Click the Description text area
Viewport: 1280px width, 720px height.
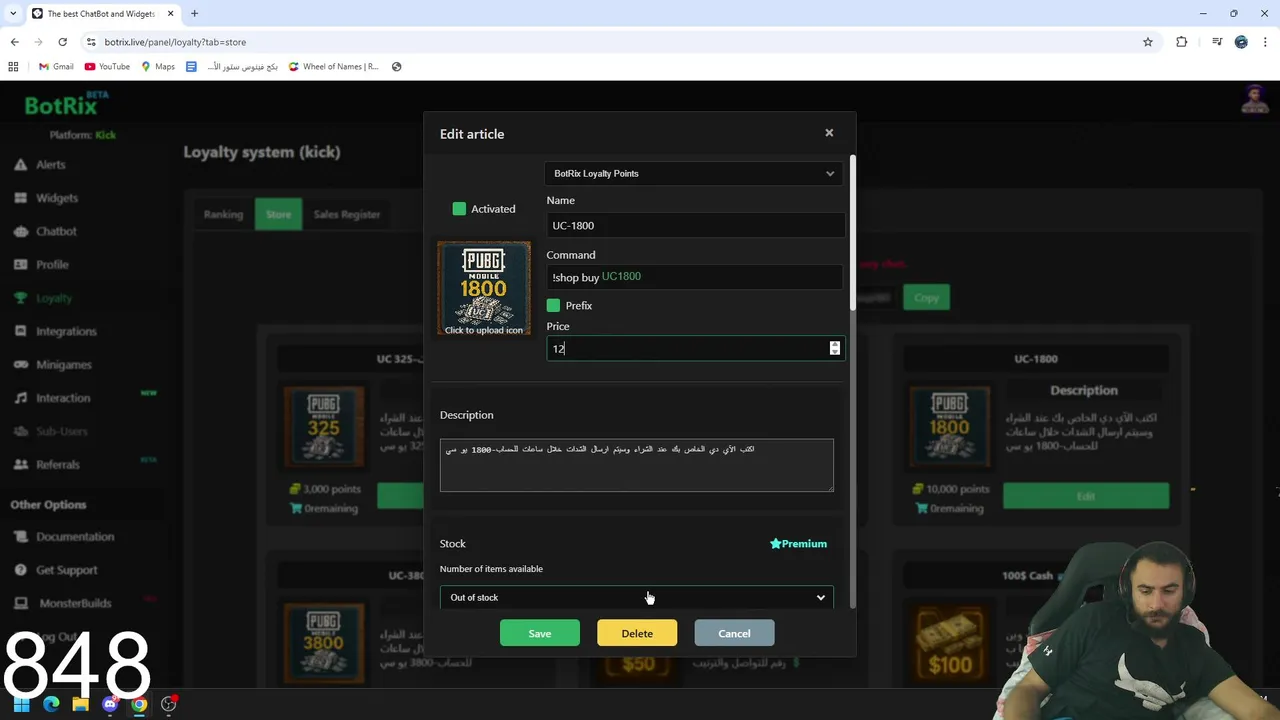636,465
